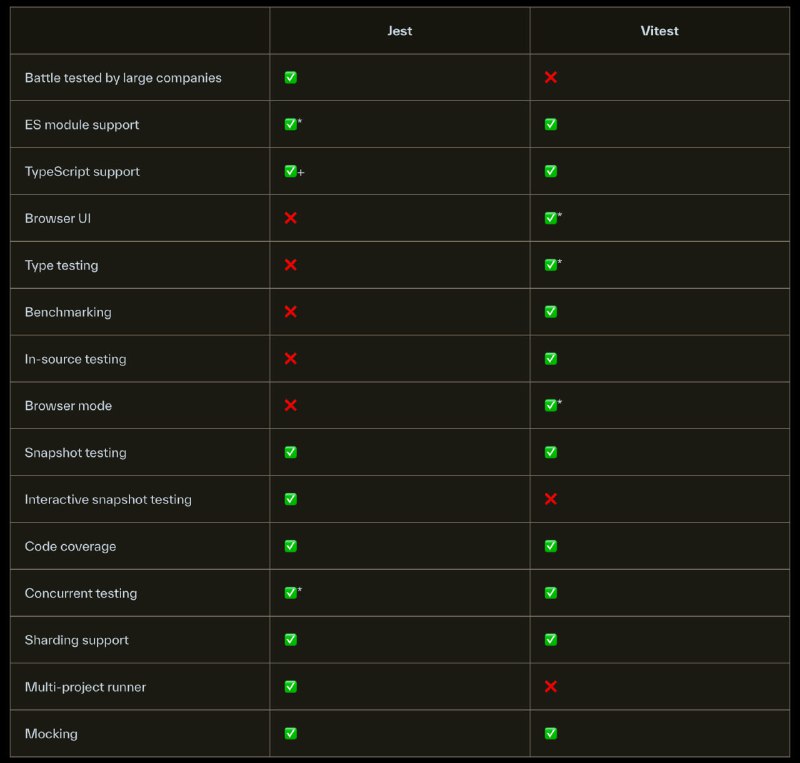
Task: Click Vitest's red cross for Multi-project runner
Action: point(550,687)
